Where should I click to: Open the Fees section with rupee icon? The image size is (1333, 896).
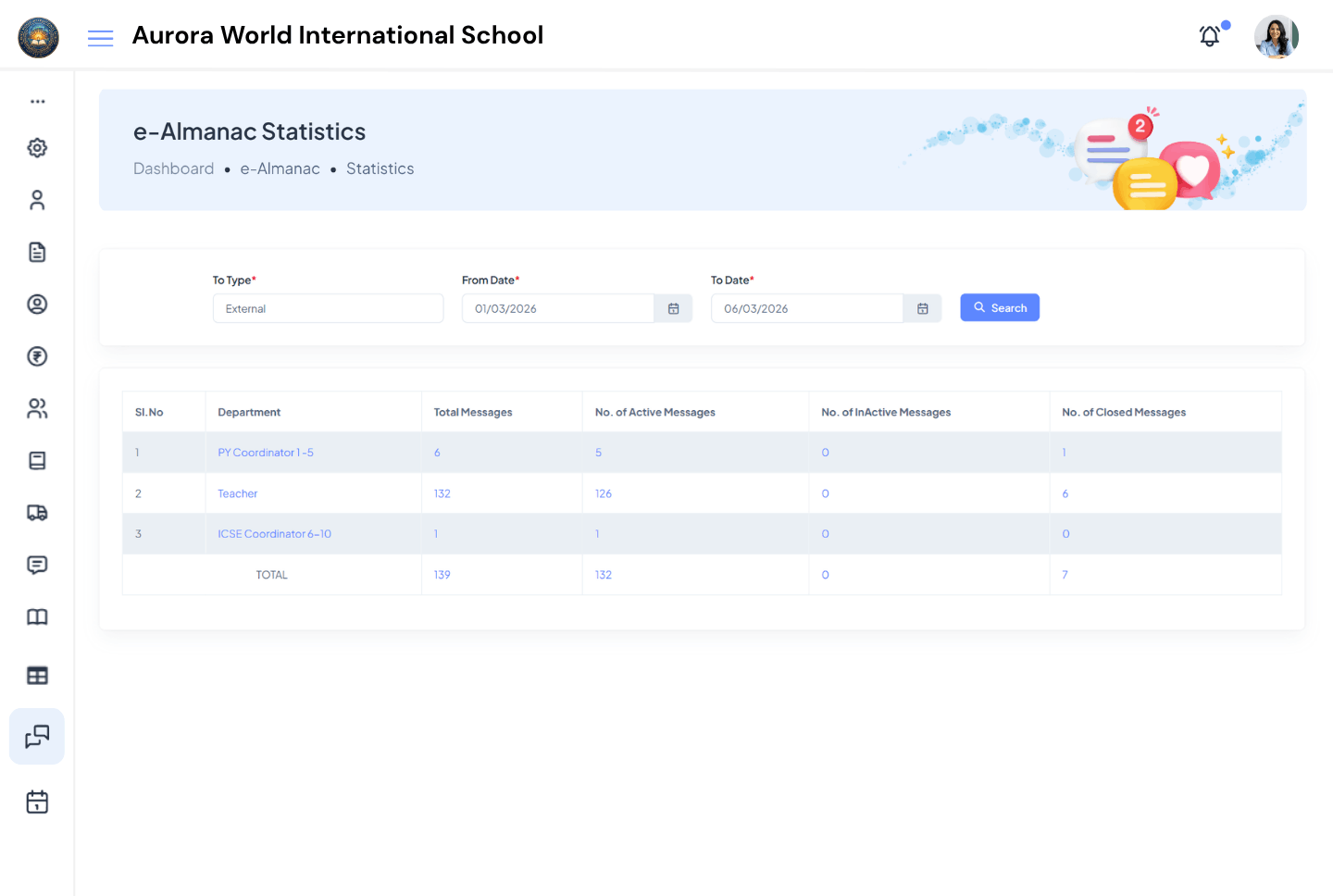pos(37,356)
